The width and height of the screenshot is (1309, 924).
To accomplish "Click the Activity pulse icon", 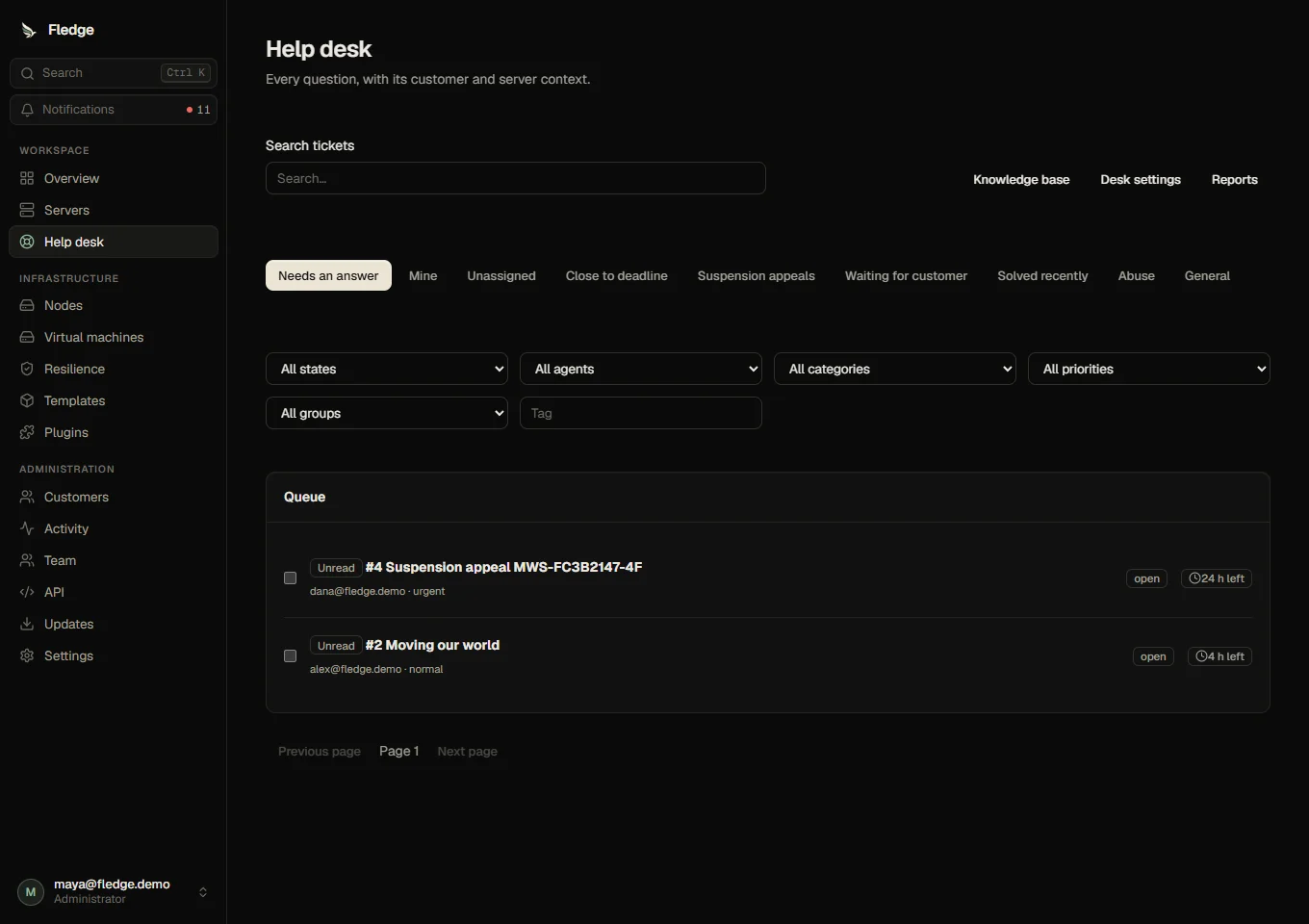I will point(27,528).
